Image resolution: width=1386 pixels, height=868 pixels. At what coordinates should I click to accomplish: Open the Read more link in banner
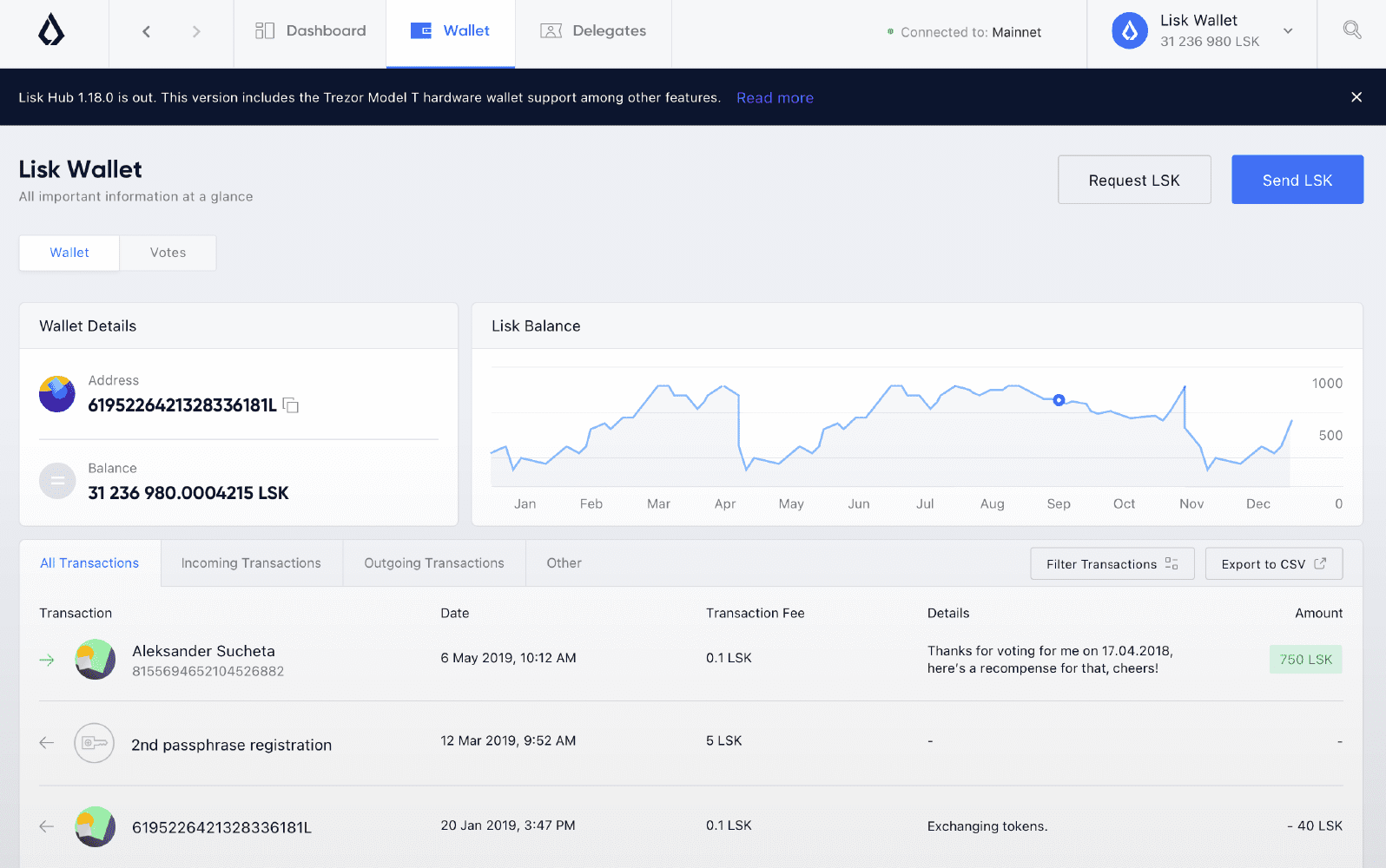point(775,98)
